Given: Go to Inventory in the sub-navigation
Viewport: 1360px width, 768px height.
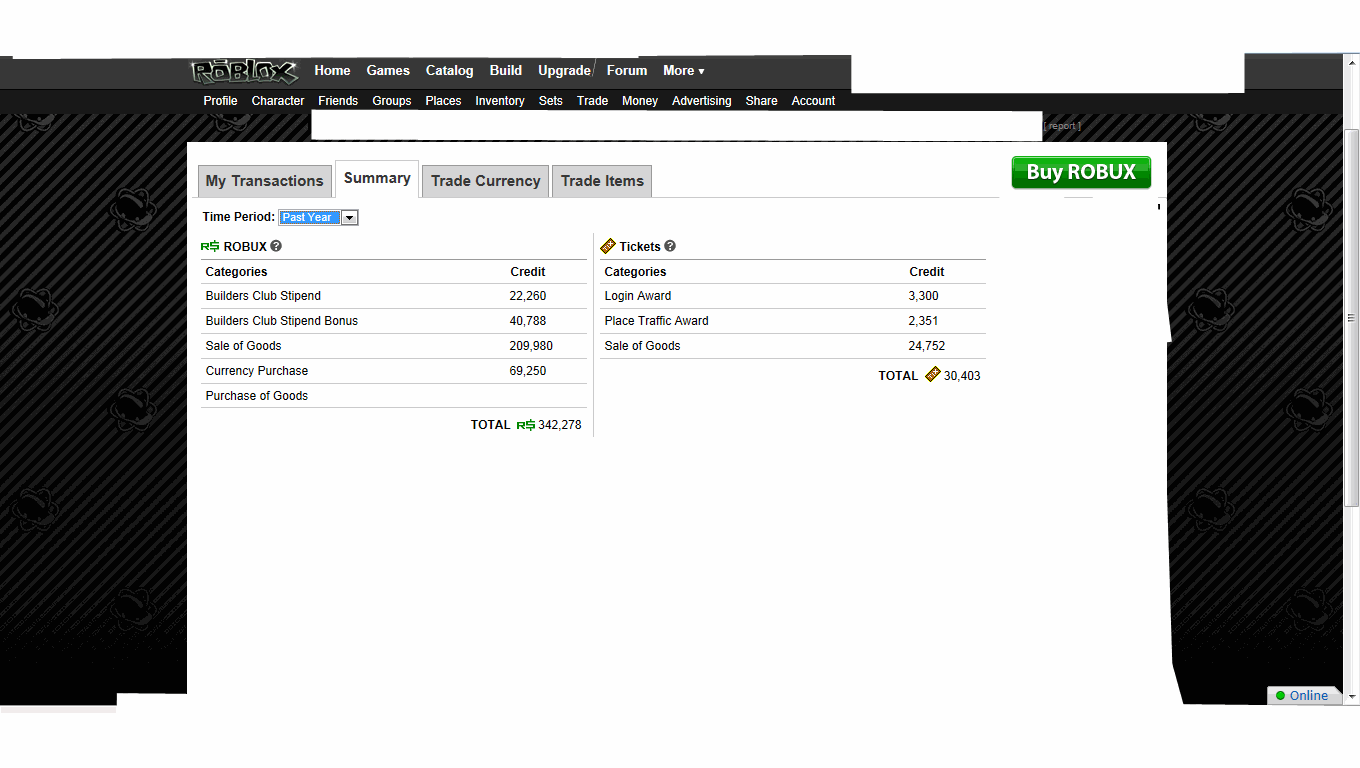Looking at the screenshot, I should coord(499,101).
